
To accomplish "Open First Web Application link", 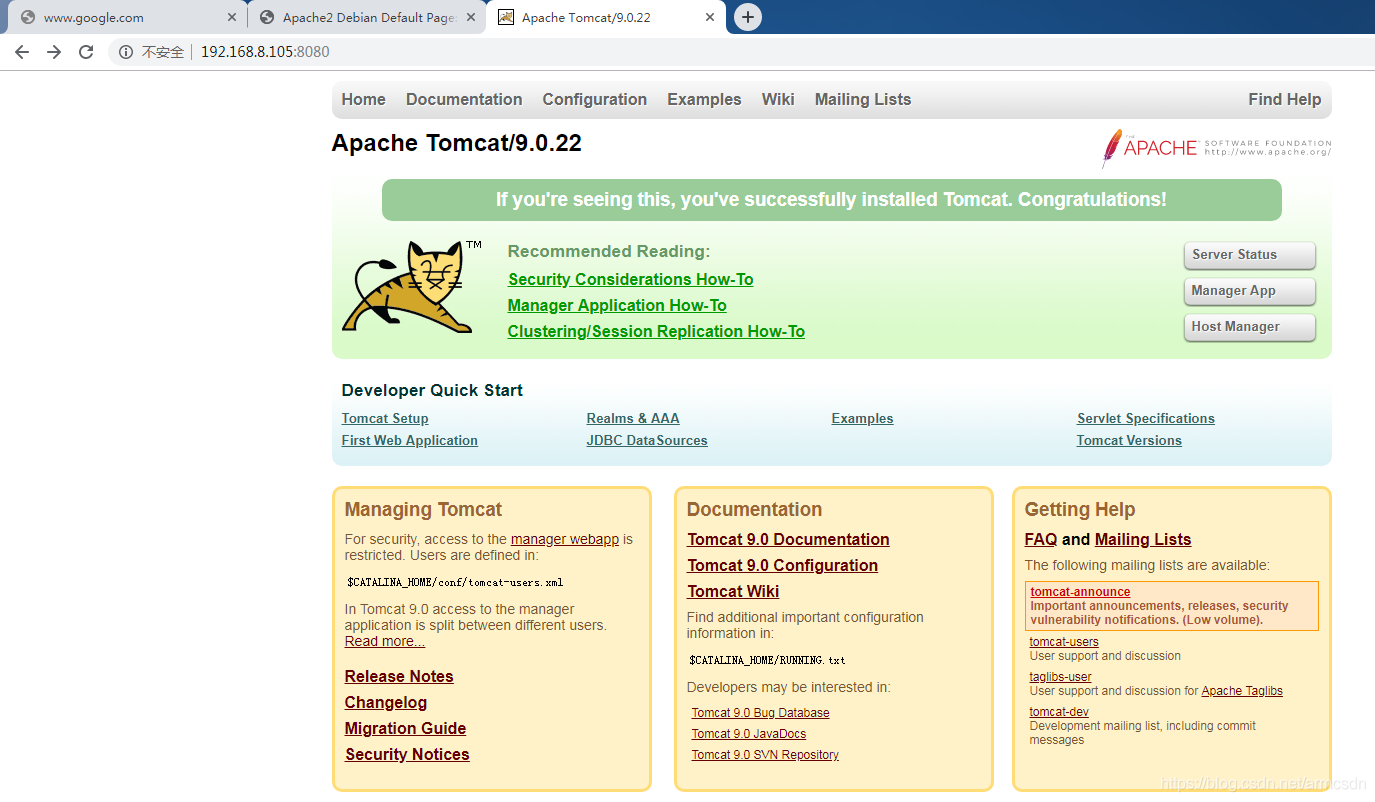I will pyautogui.click(x=409, y=440).
